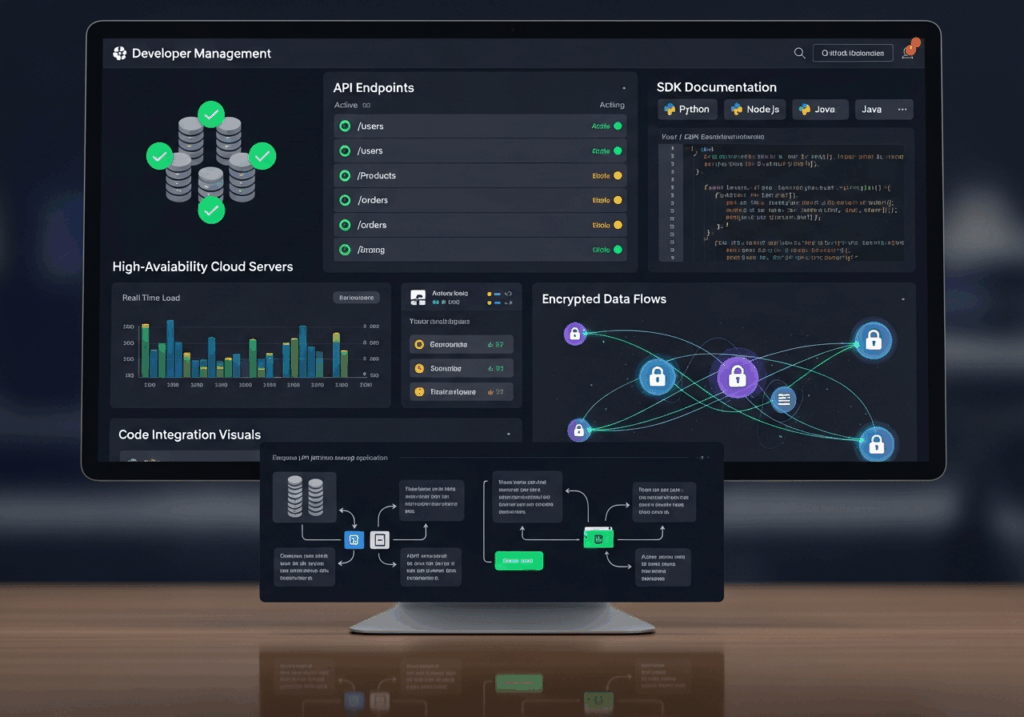Select the central padlock icon in data flow map

(737, 377)
